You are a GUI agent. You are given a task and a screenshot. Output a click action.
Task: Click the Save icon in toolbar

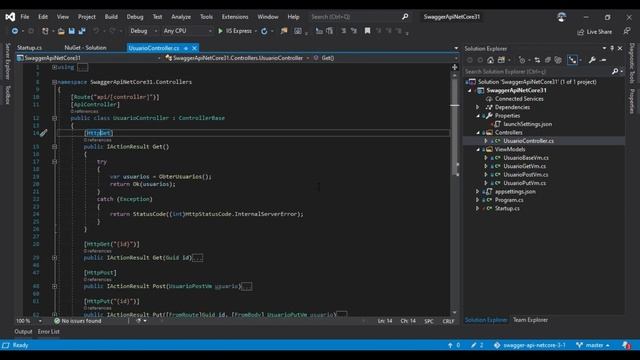point(72,31)
